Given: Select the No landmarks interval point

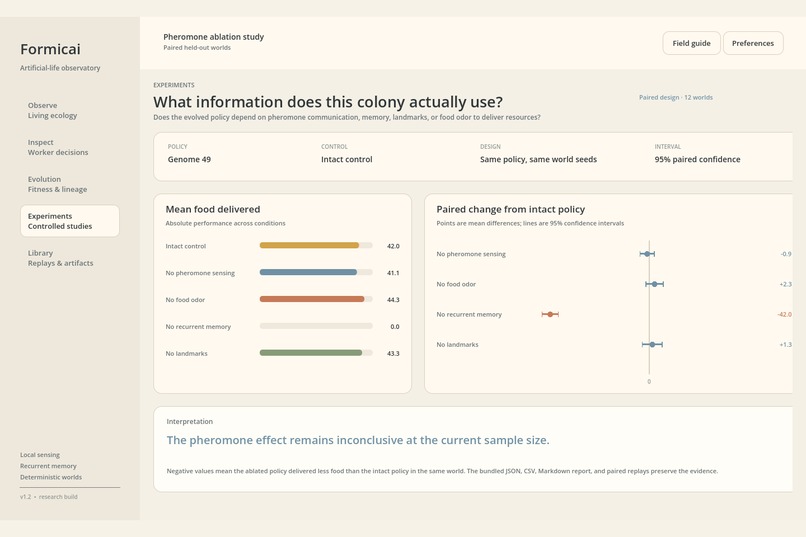Looking at the screenshot, I should [652, 345].
